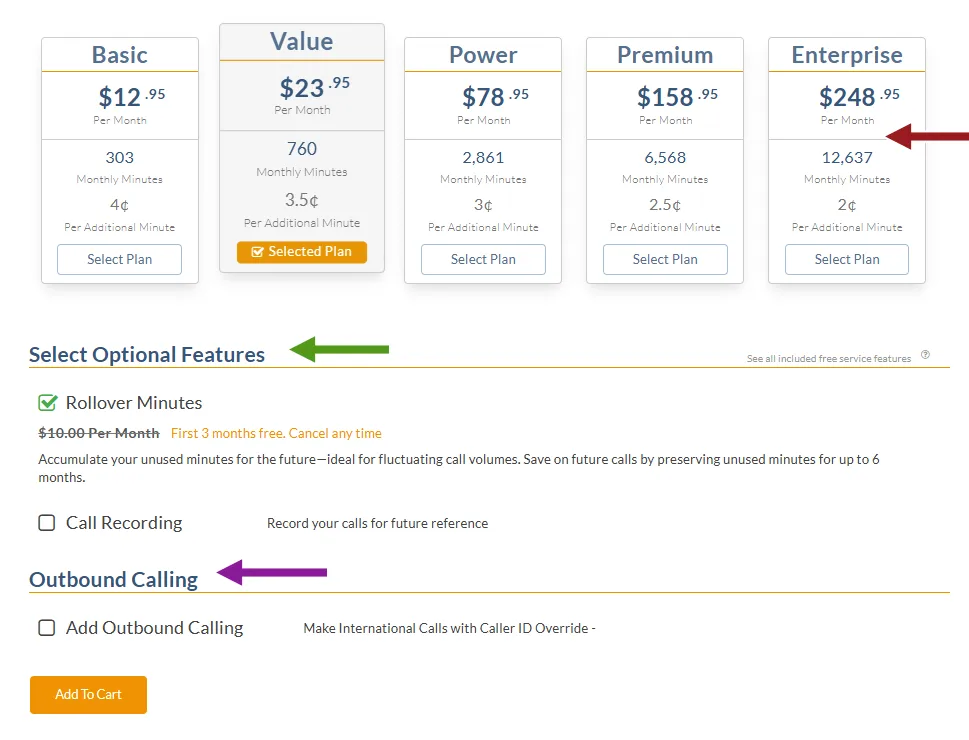
Task: Click the $158.95 price
Action: (677, 96)
